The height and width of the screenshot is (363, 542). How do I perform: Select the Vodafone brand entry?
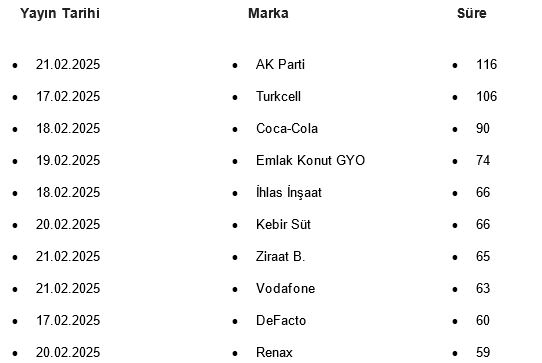click(x=286, y=288)
